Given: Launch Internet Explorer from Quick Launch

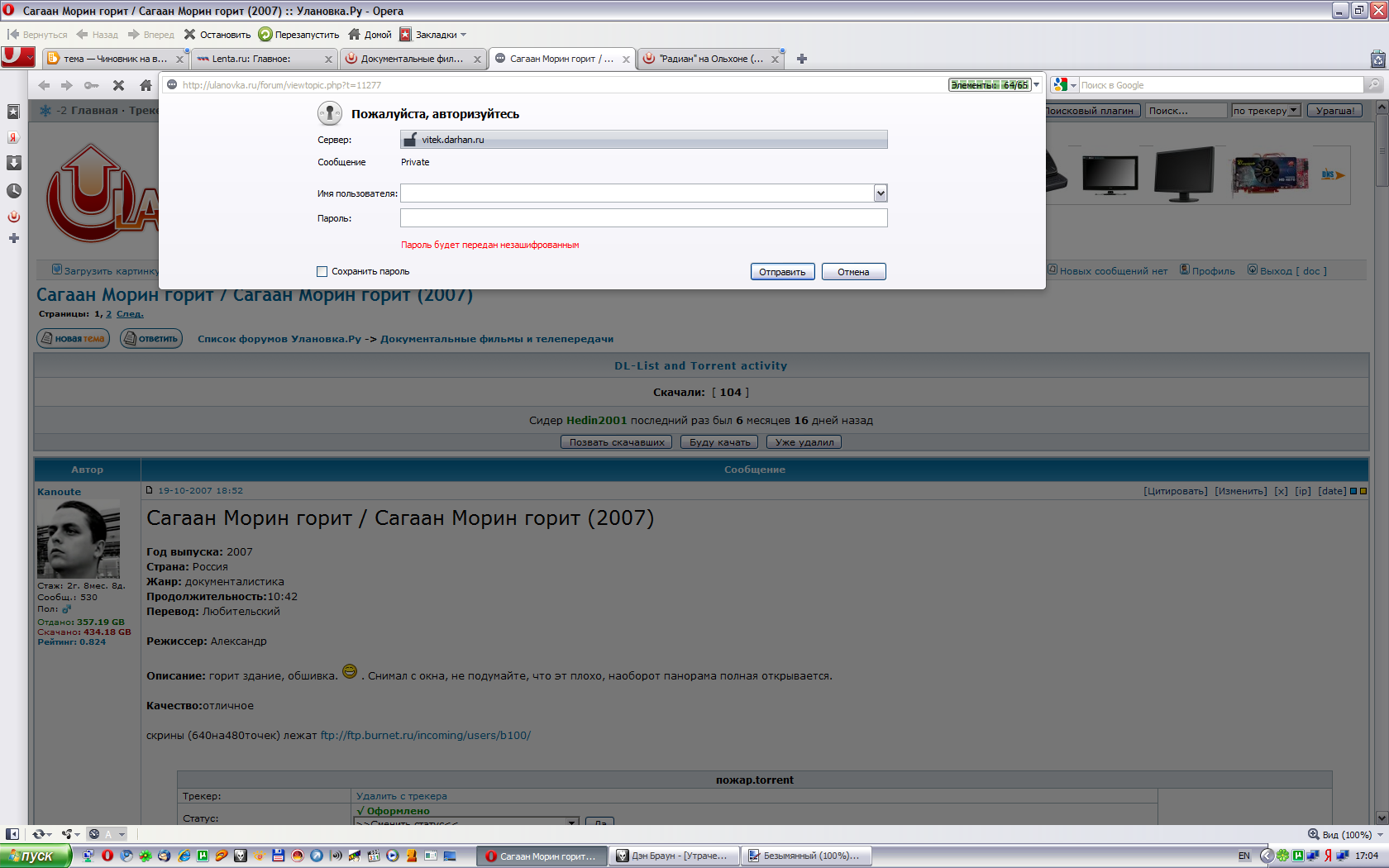Looking at the screenshot, I should (x=184, y=856).
